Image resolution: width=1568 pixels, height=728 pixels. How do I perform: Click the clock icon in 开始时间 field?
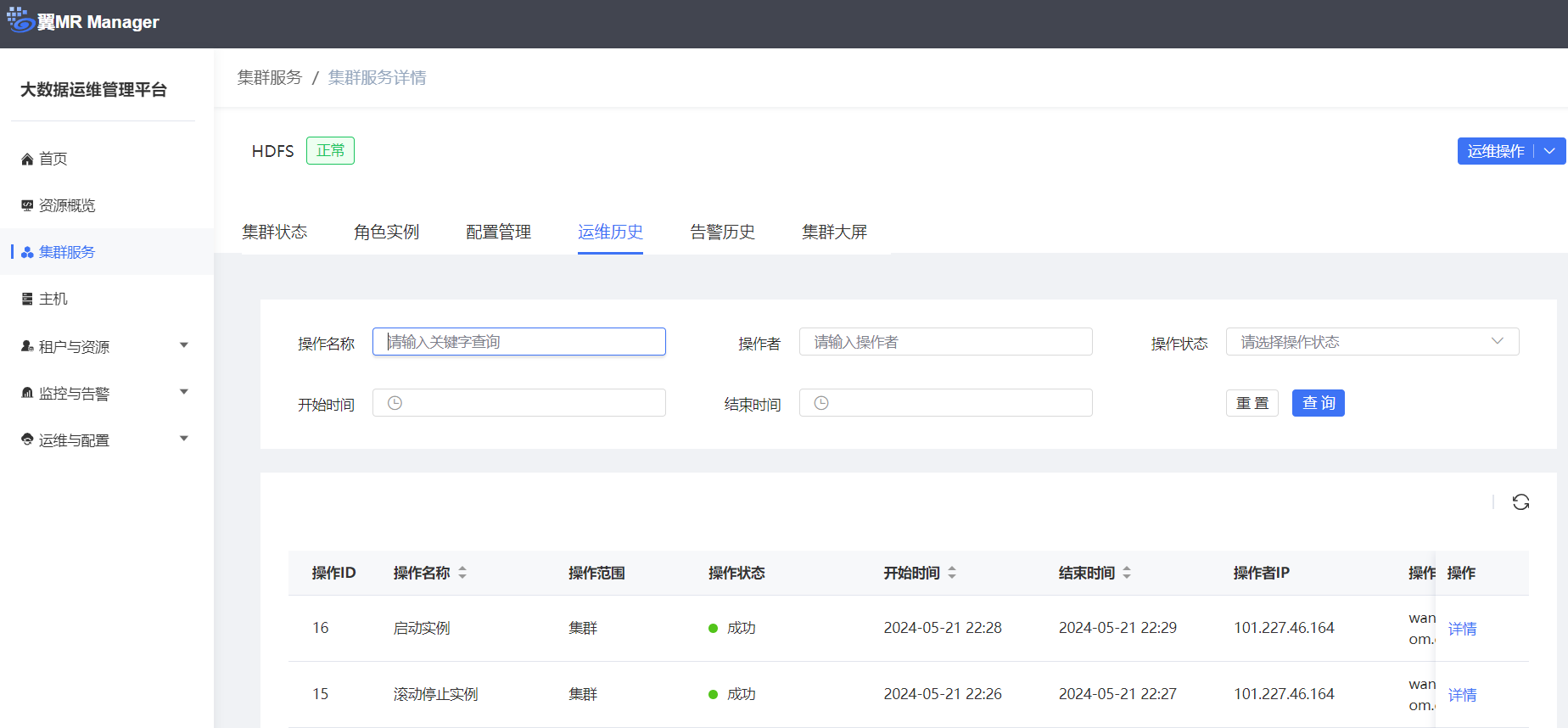click(395, 403)
